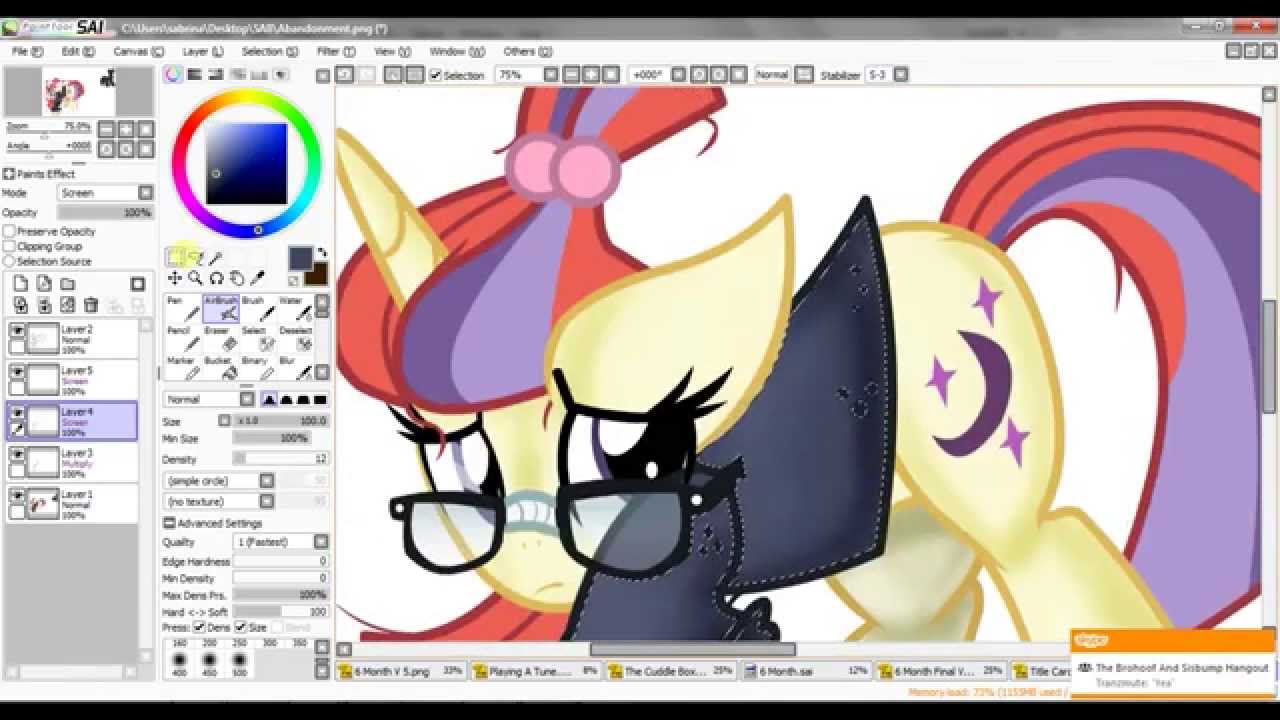Open the (simple circle) brush shape dropdown
This screenshot has width=1280, height=720.
[219, 481]
